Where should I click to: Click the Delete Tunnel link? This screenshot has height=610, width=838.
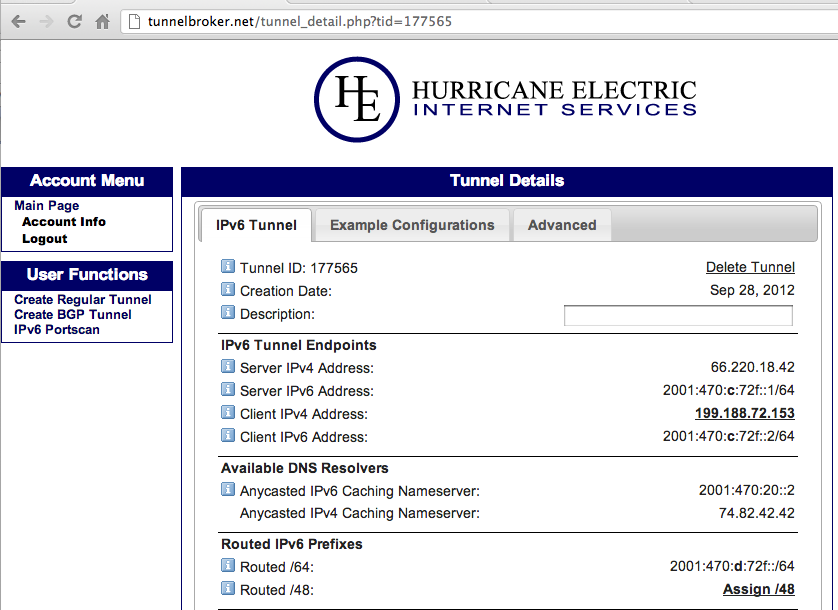tap(750, 267)
